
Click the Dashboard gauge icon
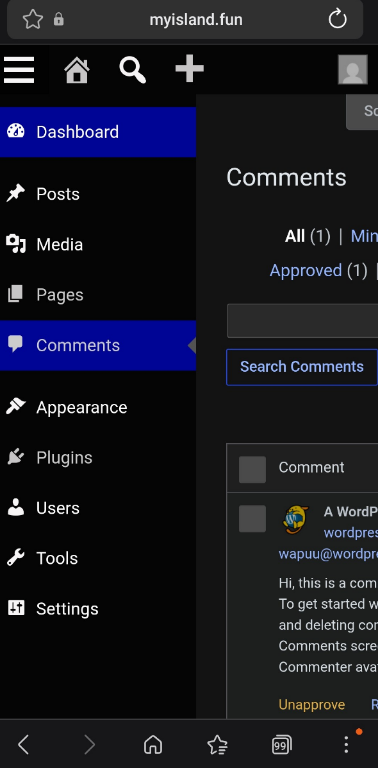(x=16, y=131)
